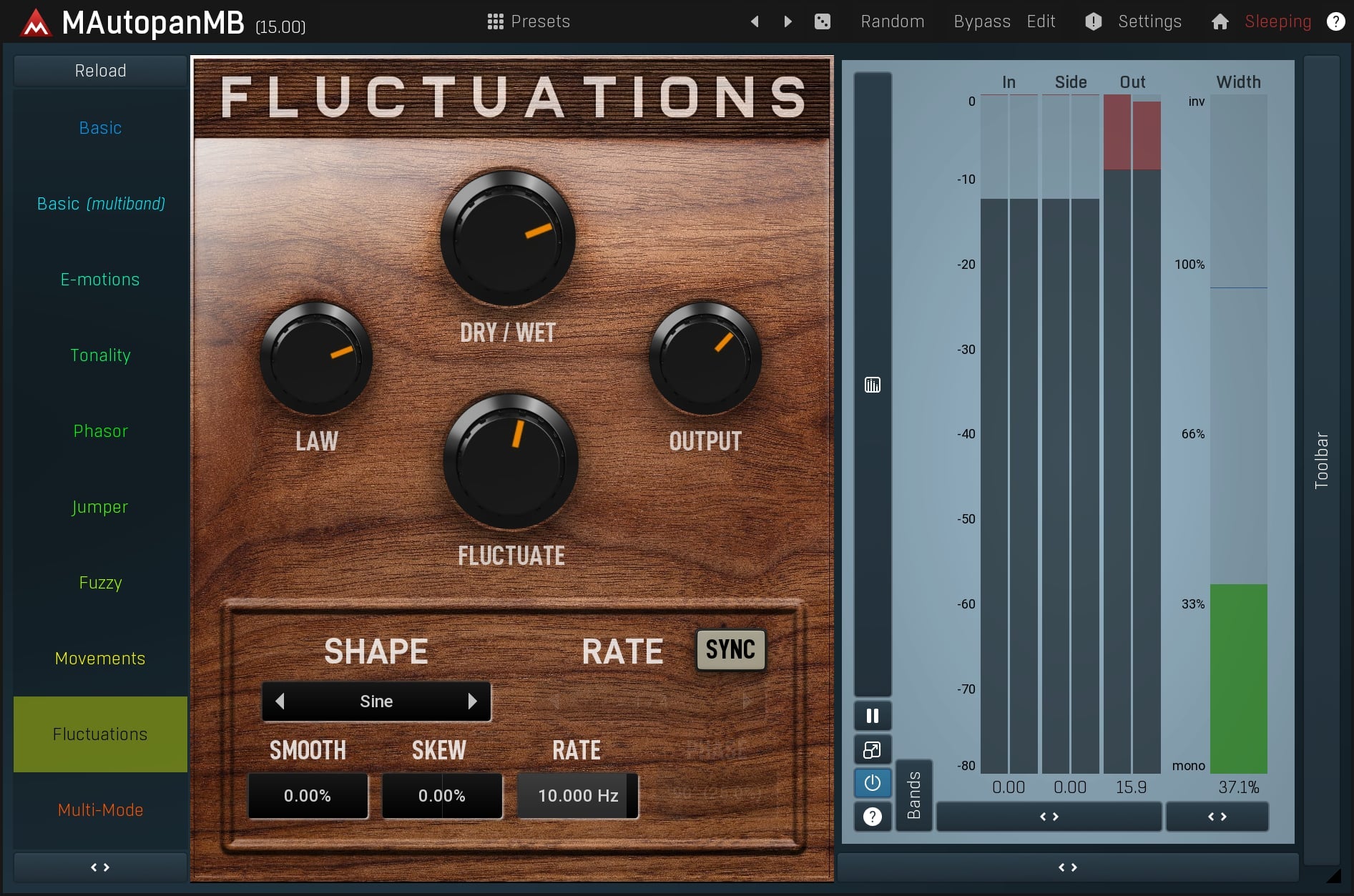1354x896 pixels.
Task: Click the In meter value 0.00
Action: click(x=1009, y=787)
